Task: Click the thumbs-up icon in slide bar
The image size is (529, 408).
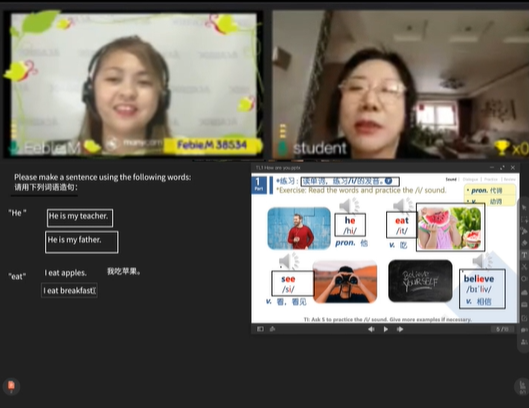Action: pos(272,329)
